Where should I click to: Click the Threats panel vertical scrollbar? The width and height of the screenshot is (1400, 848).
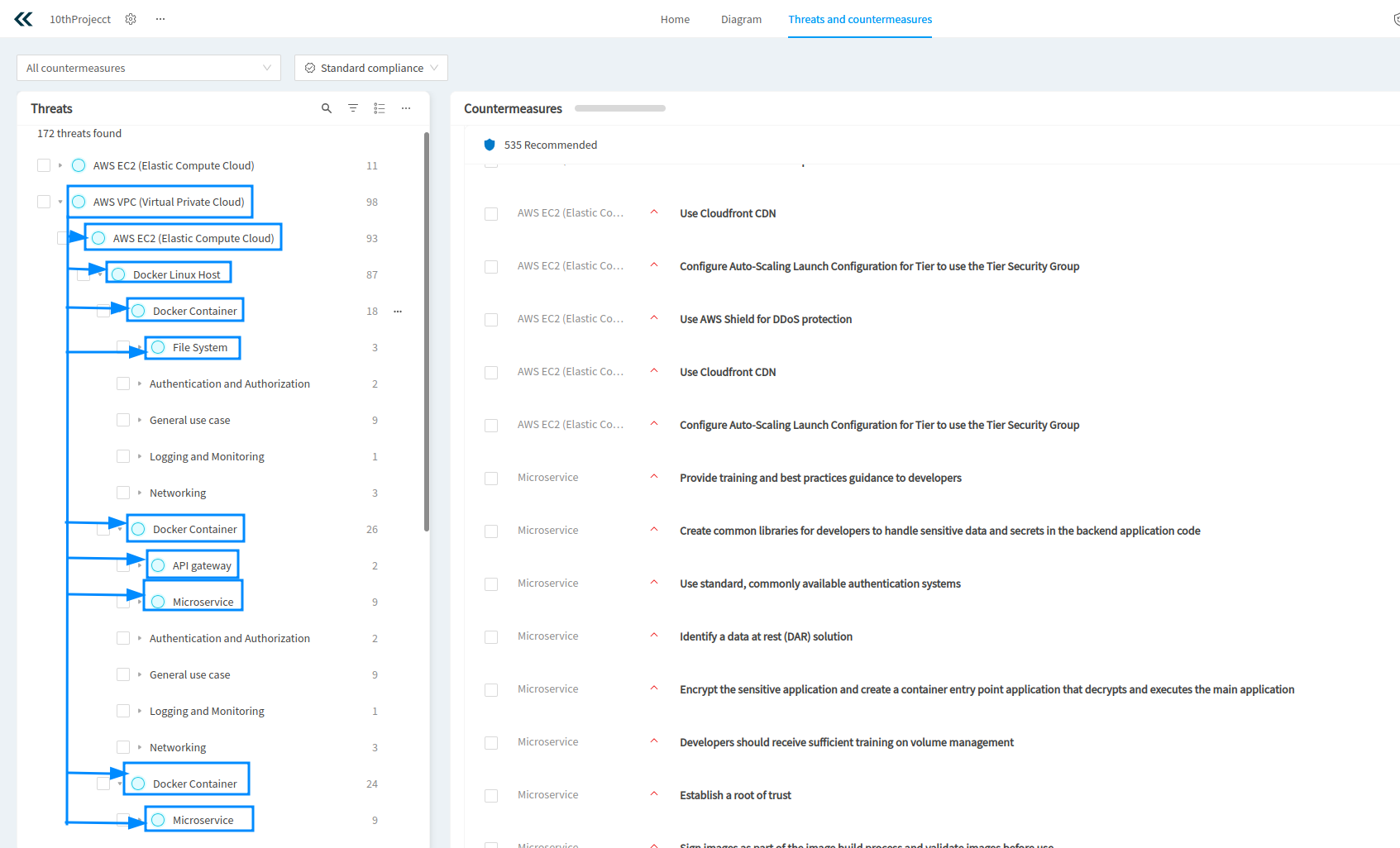(x=427, y=331)
